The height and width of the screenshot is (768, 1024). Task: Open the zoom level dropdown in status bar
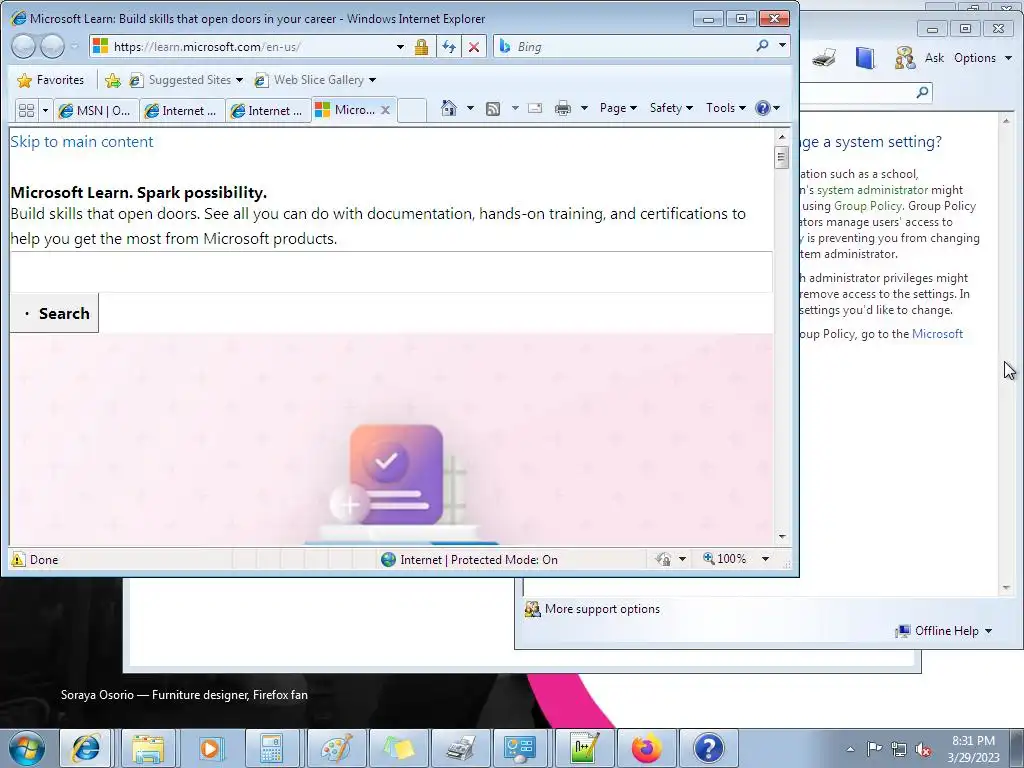click(x=765, y=559)
